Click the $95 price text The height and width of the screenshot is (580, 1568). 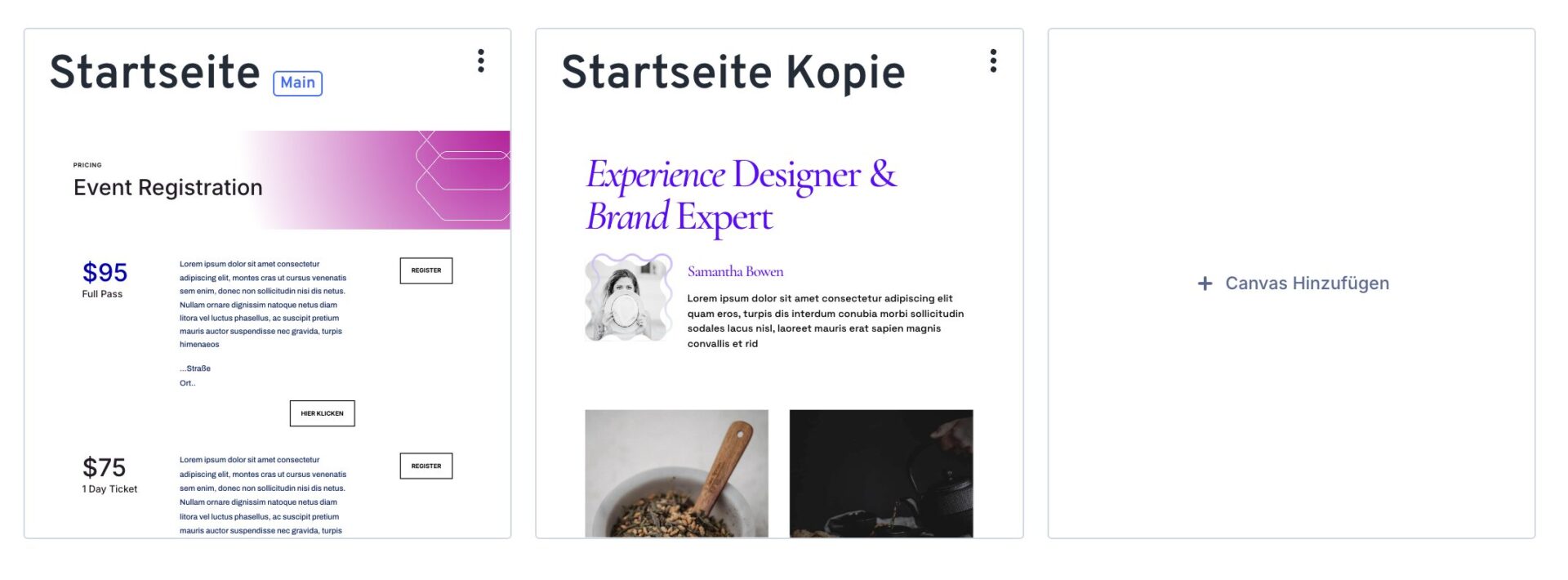coord(105,272)
